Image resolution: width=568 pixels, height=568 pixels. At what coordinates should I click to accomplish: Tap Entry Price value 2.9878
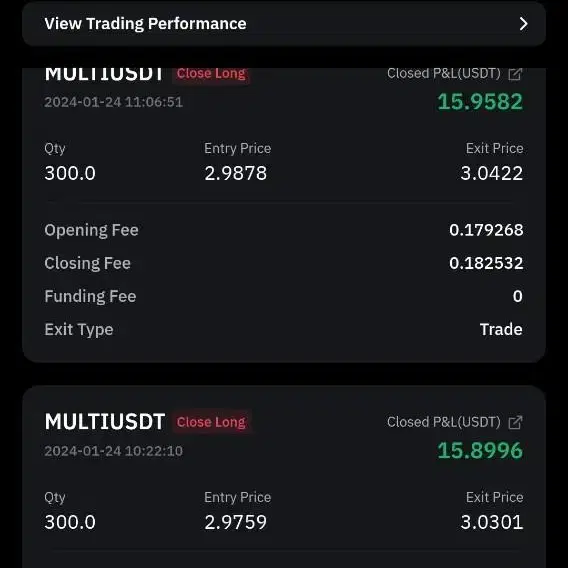[x=235, y=173]
